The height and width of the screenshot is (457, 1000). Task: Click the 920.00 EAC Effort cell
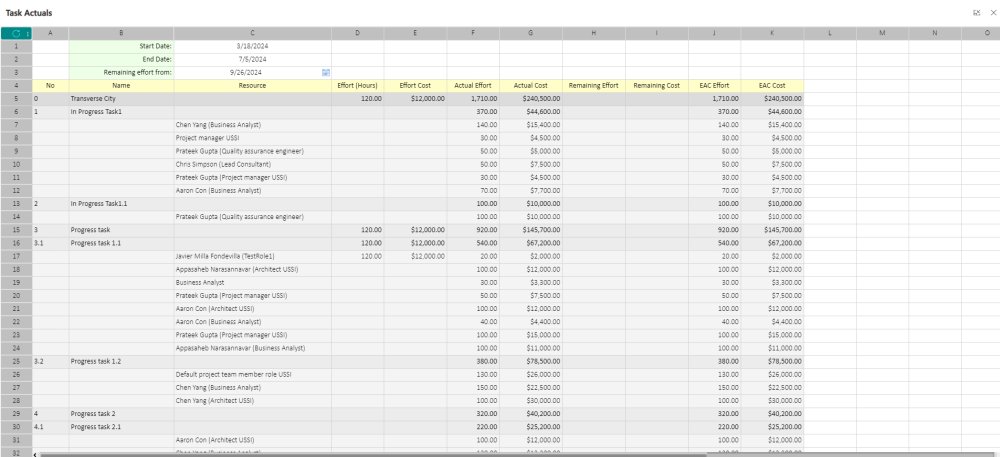715,229
